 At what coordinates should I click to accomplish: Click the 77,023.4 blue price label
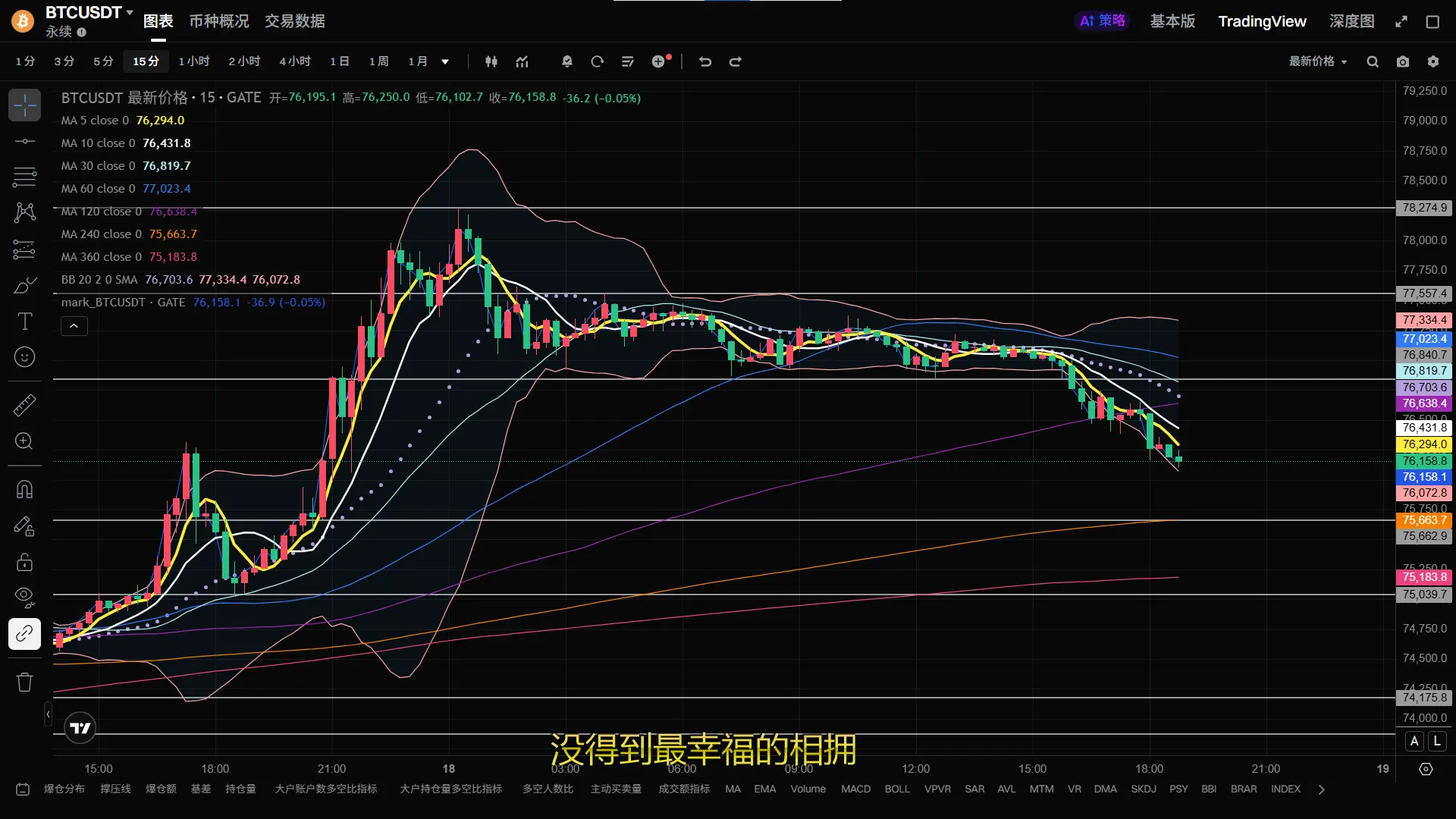pyautogui.click(x=1424, y=339)
